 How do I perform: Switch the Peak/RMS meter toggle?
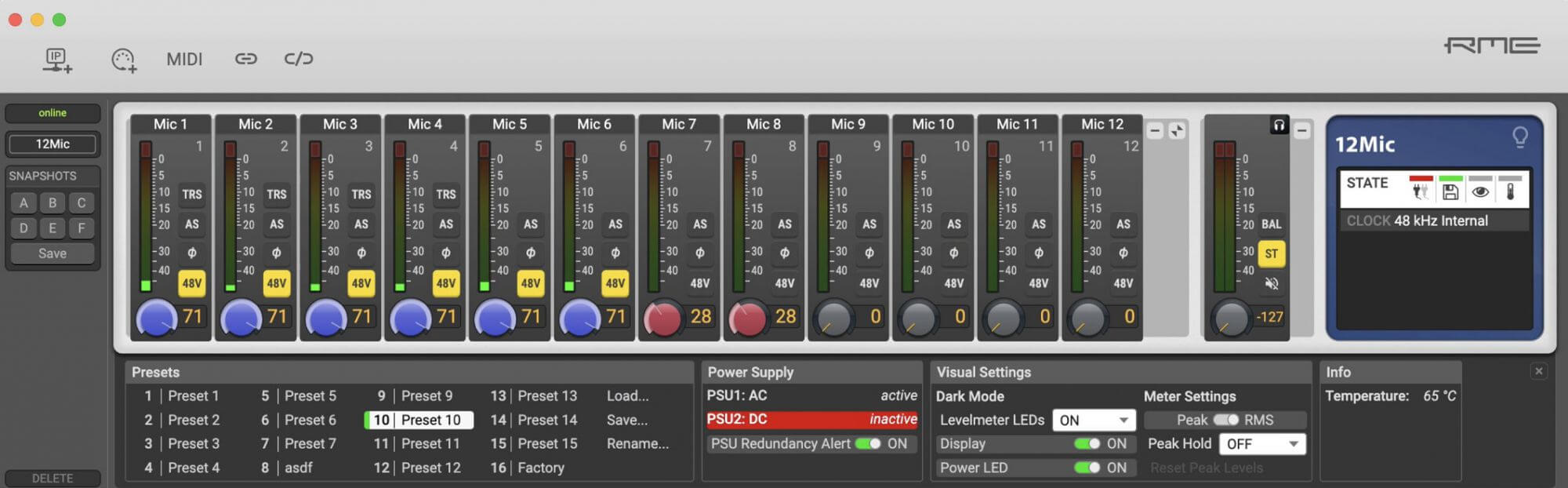point(1225,421)
